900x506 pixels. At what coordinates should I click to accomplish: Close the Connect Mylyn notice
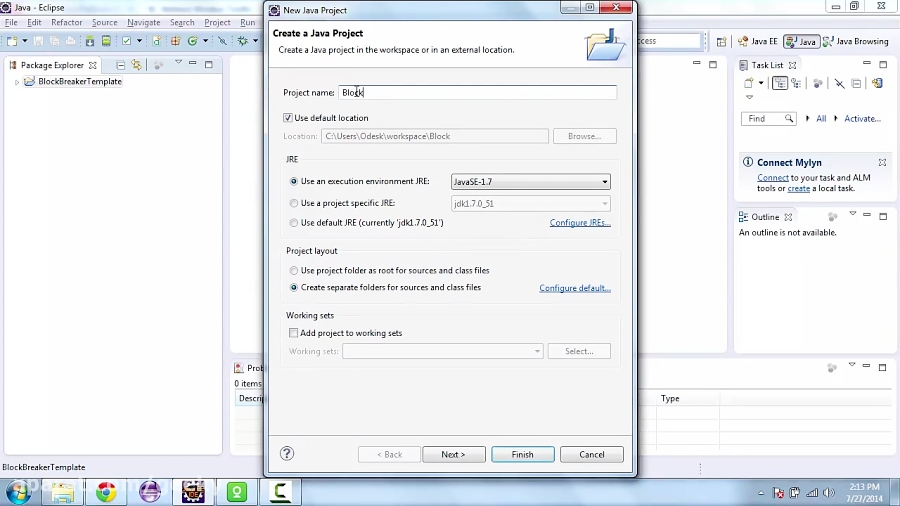pyautogui.click(x=882, y=162)
